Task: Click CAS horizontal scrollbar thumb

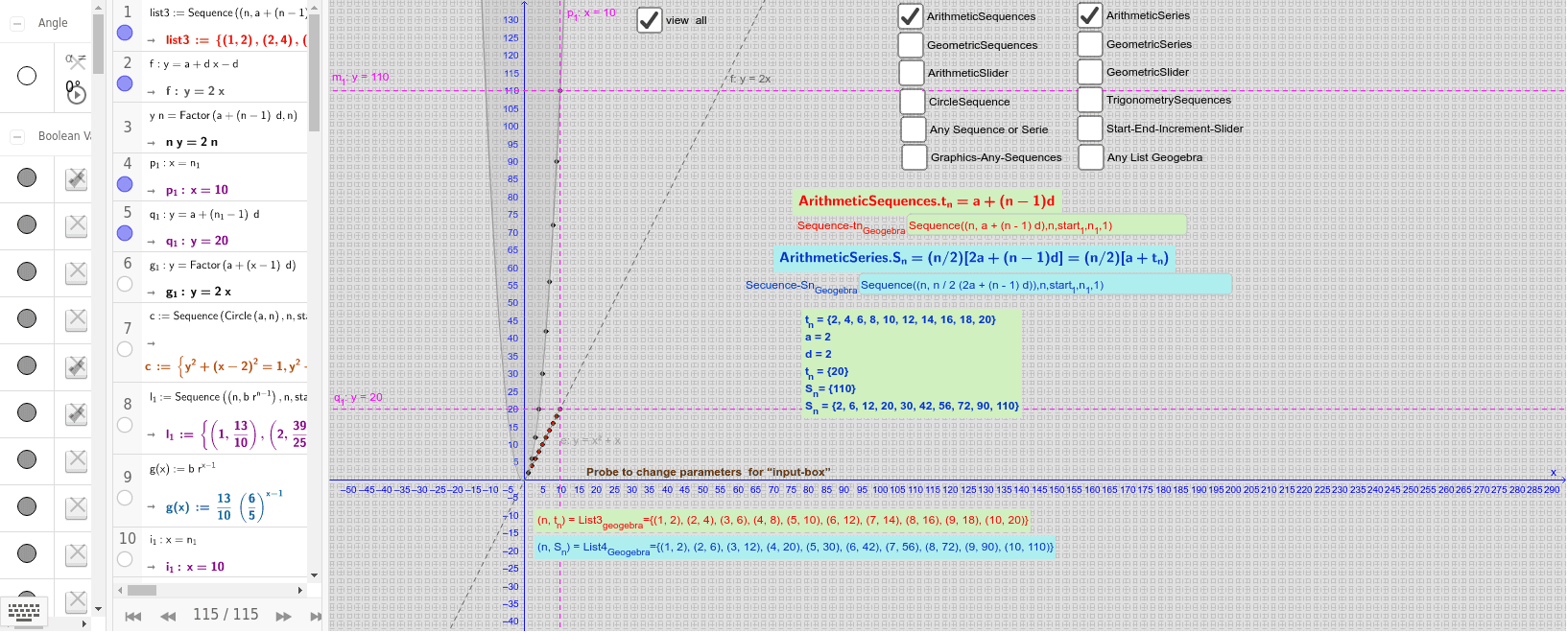Action: pyautogui.click(x=142, y=590)
